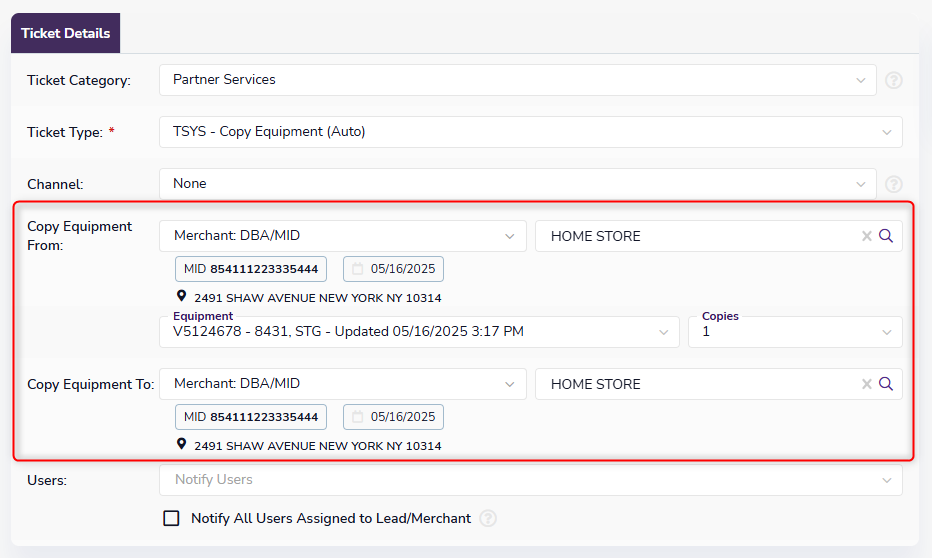Click the location pin icon under Copy Equipment To
Image resolution: width=932 pixels, height=558 pixels.
182,445
